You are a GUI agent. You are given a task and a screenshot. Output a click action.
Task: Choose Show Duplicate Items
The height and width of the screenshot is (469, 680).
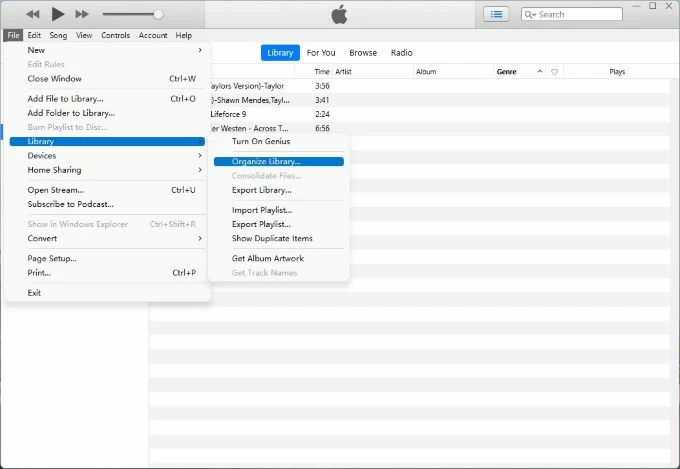(272, 239)
